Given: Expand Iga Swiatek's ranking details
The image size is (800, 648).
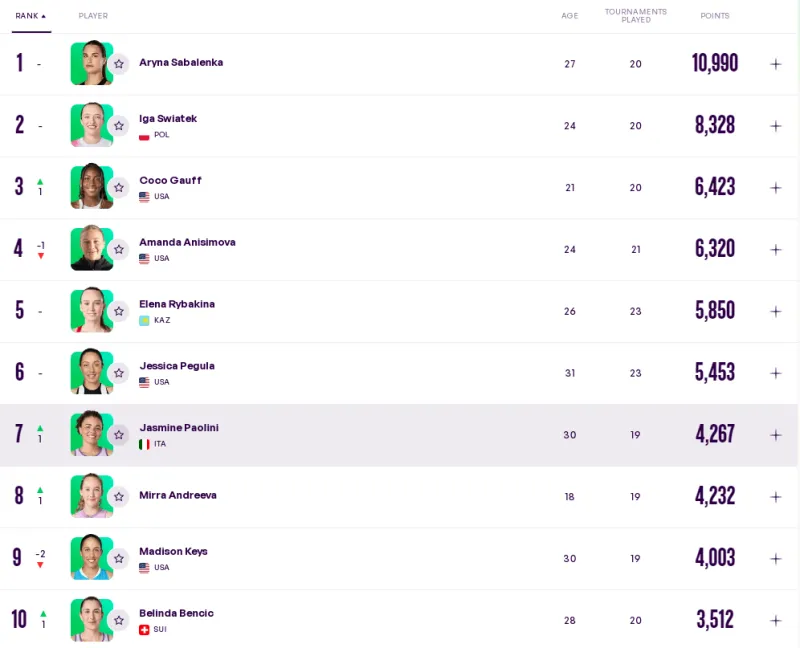Looking at the screenshot, I should (x=775, y=126).
